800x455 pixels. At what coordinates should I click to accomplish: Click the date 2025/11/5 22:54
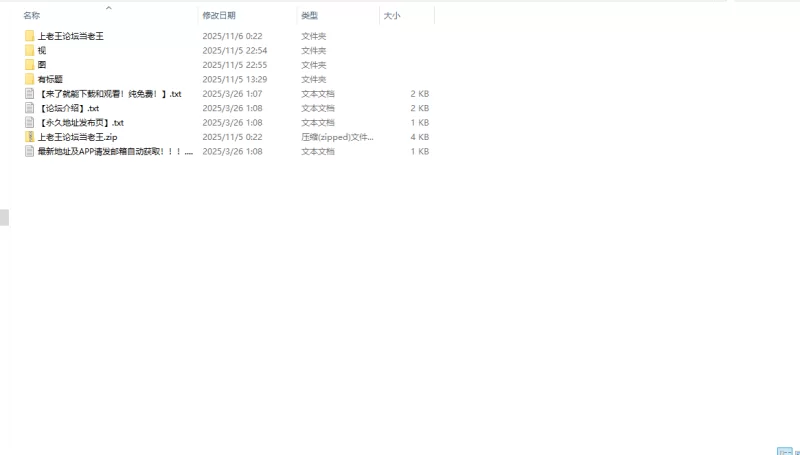pyautogui.click(x=235, y=50)
